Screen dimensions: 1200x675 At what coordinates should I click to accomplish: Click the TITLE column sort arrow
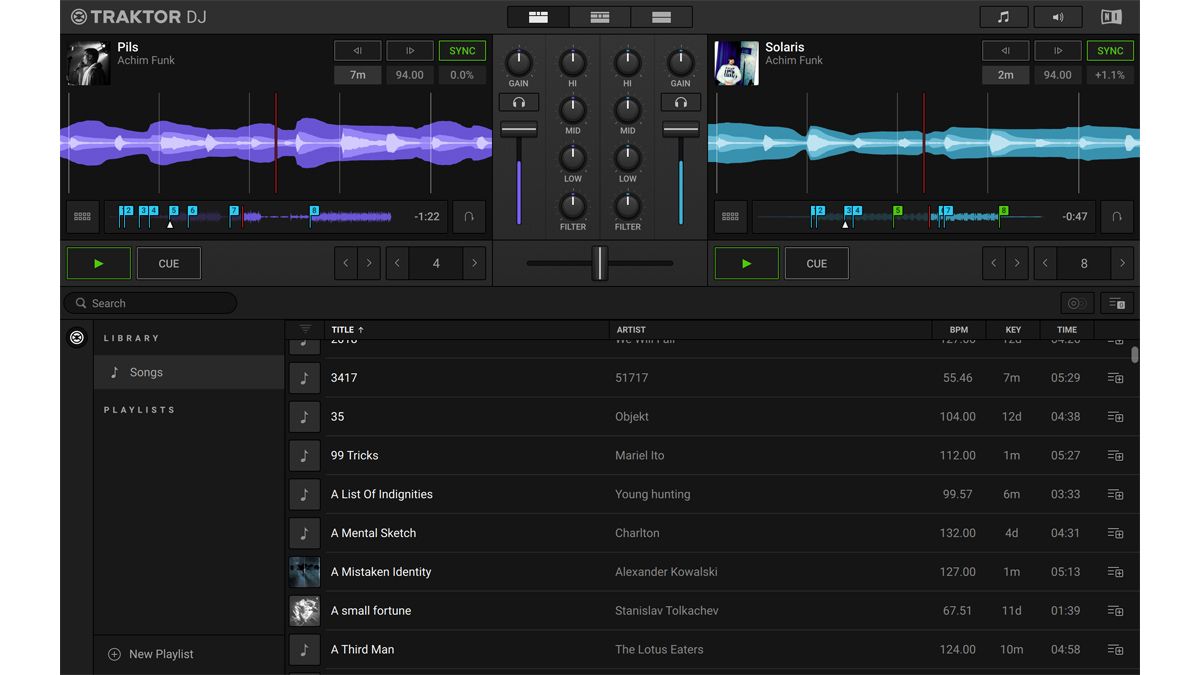tap(359, 329)
